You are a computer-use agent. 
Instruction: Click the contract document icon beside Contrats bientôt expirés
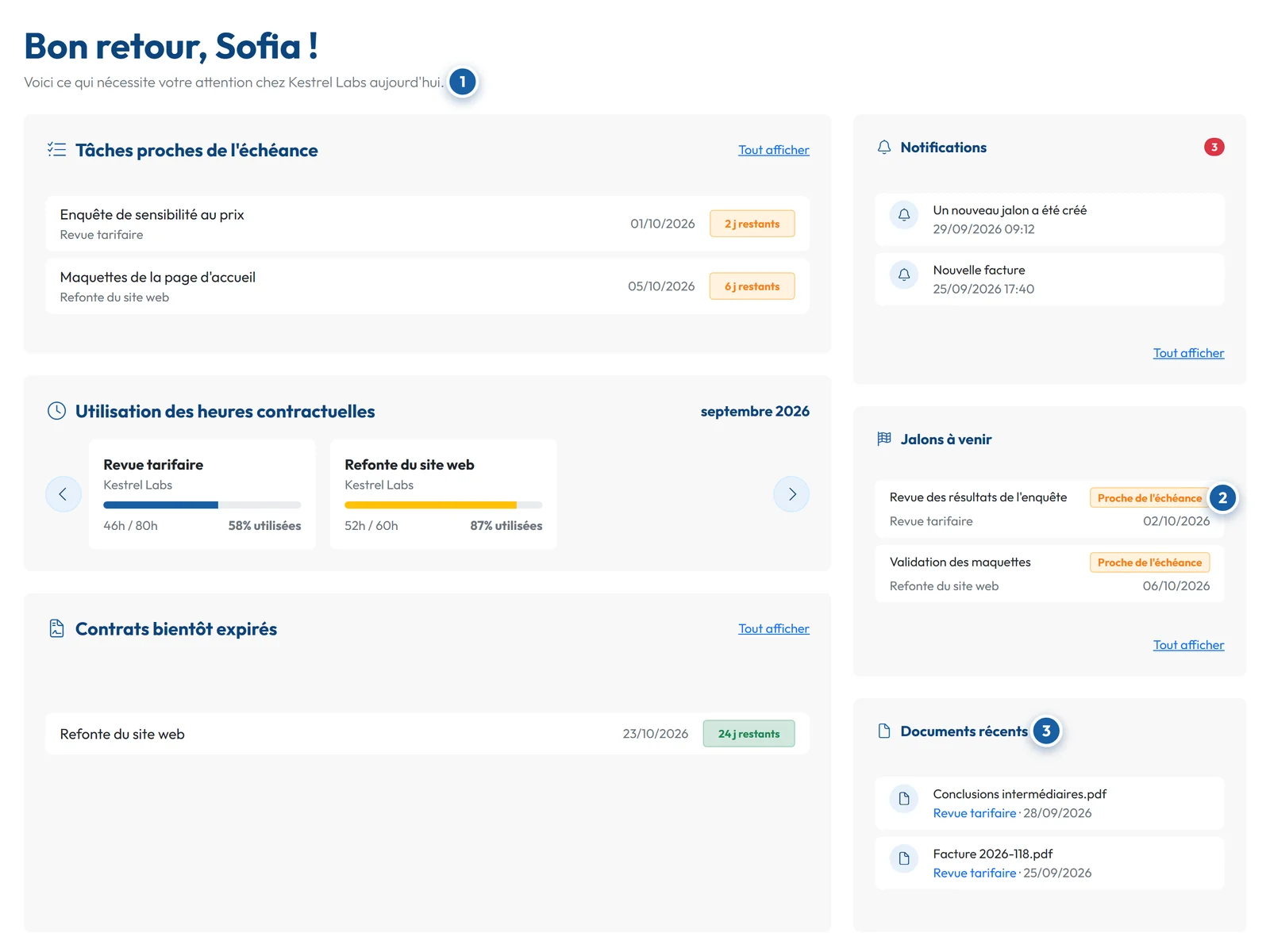[x=56, y=628]
